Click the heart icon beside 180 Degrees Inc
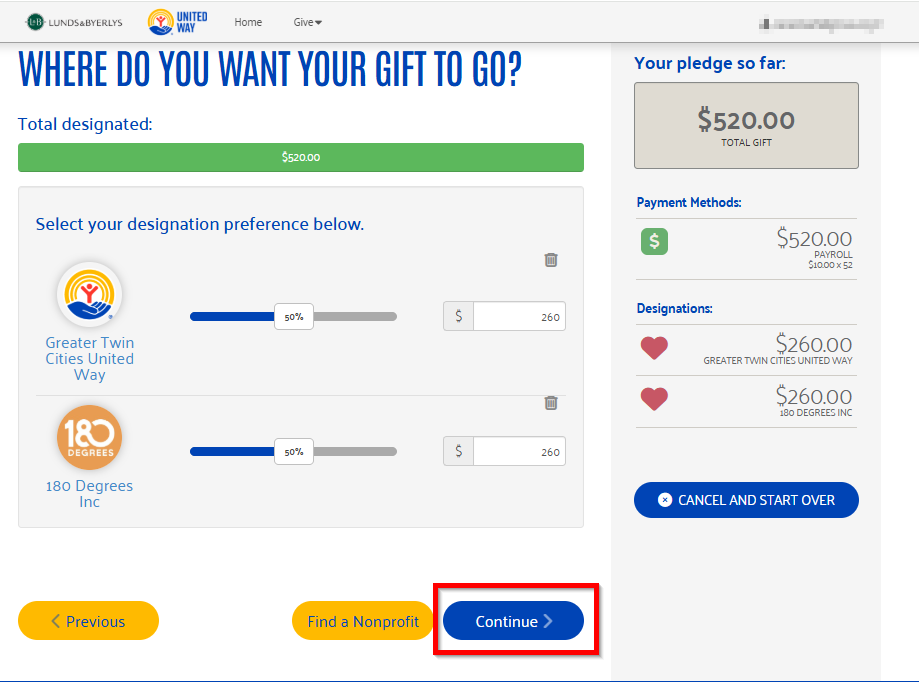 (x=654, y=400)
